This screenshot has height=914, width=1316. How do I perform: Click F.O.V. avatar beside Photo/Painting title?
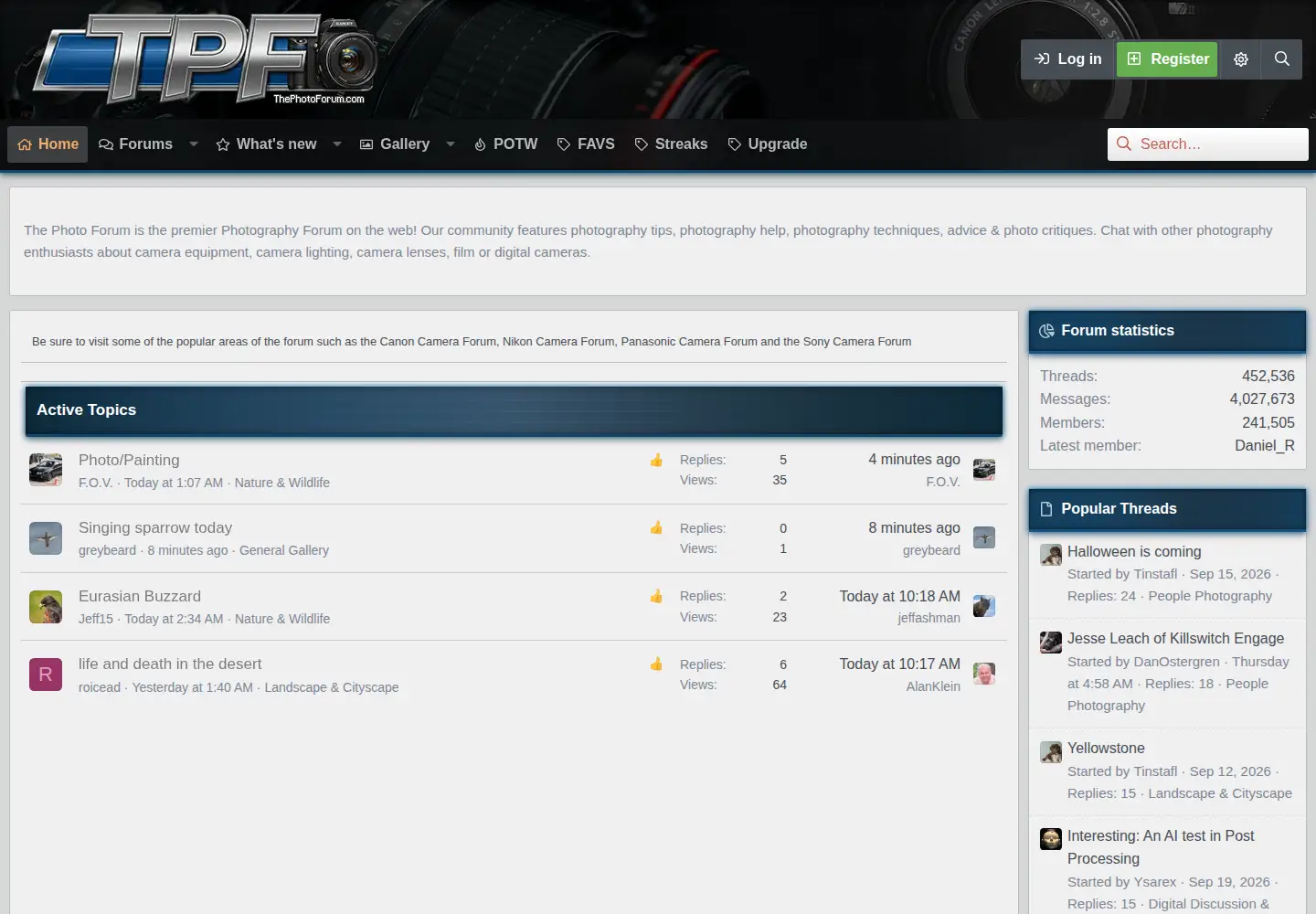point(46,470)
